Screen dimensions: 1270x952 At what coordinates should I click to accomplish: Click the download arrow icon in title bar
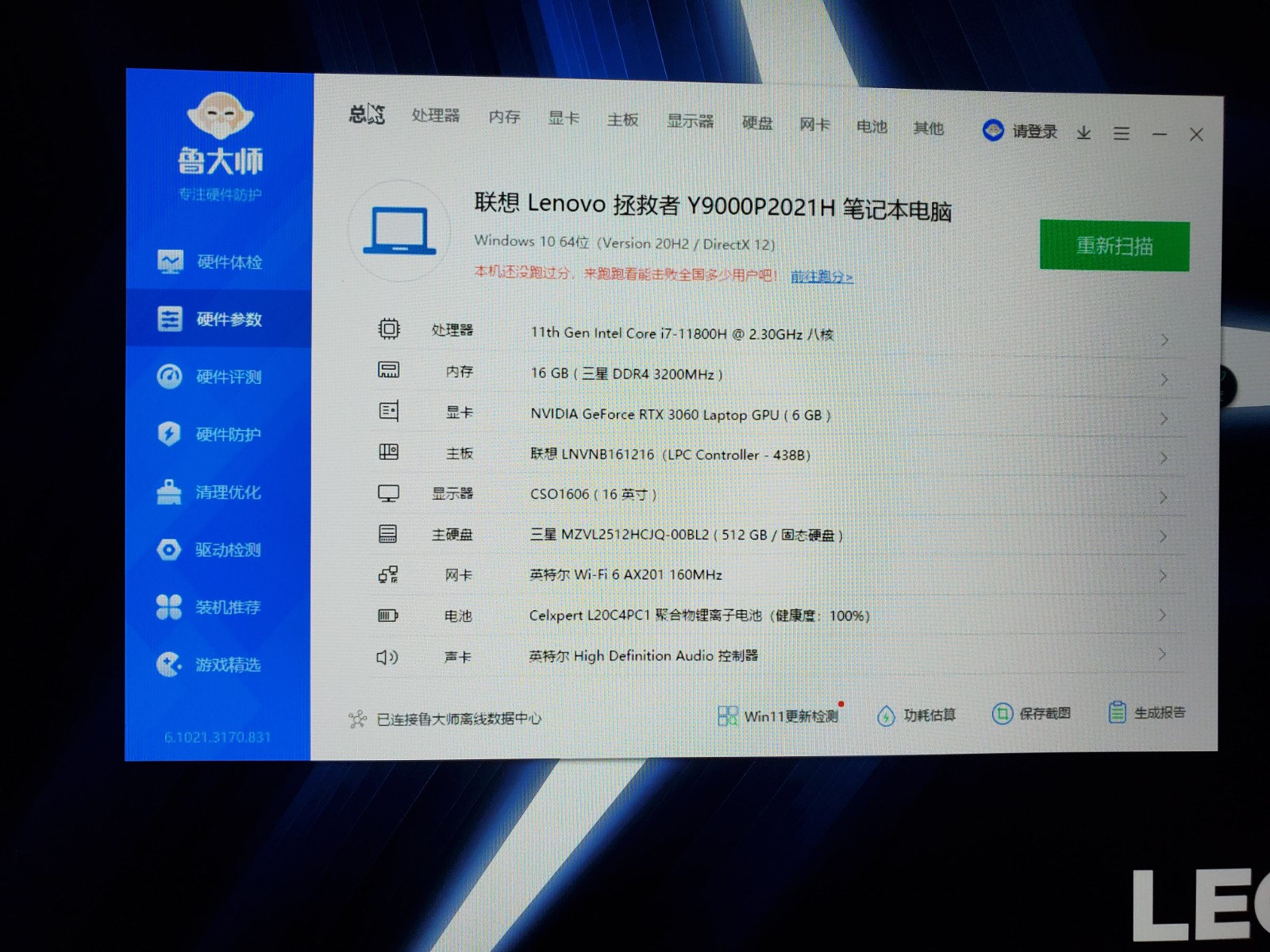pos(1083,133)
